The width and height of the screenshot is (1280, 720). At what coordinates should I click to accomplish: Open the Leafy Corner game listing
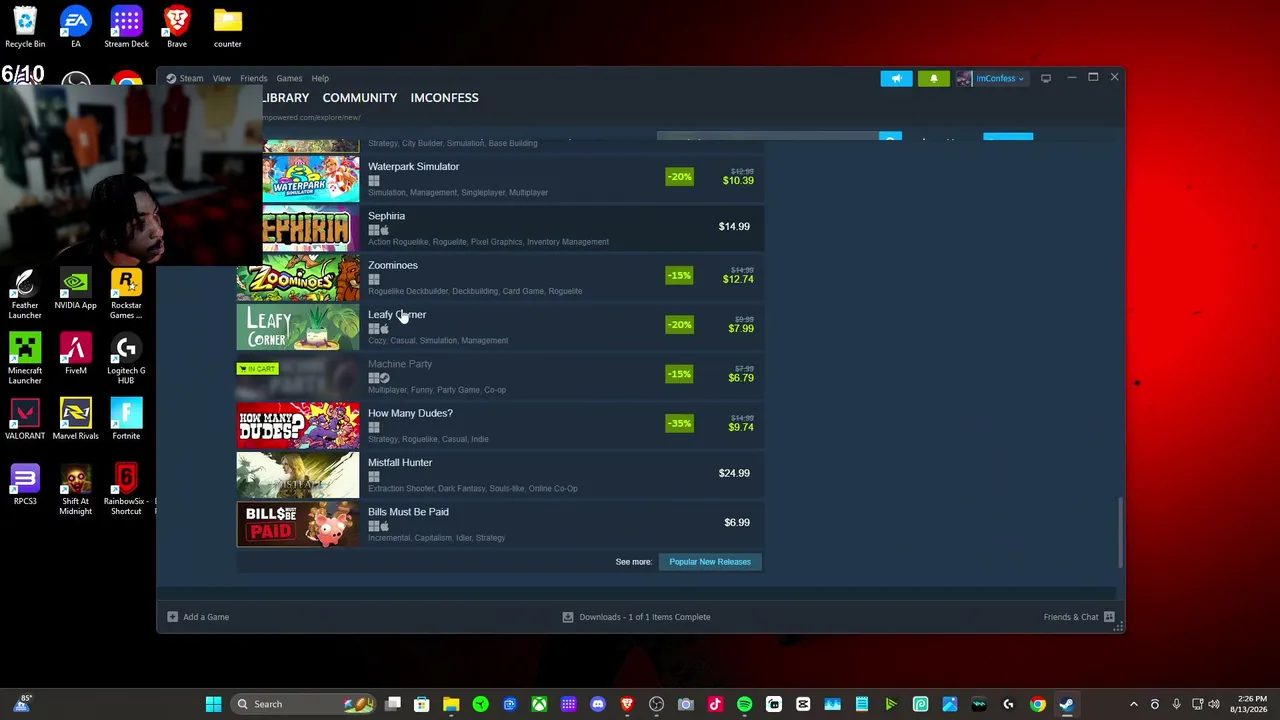pyautogui.click(x=500, y=327)
